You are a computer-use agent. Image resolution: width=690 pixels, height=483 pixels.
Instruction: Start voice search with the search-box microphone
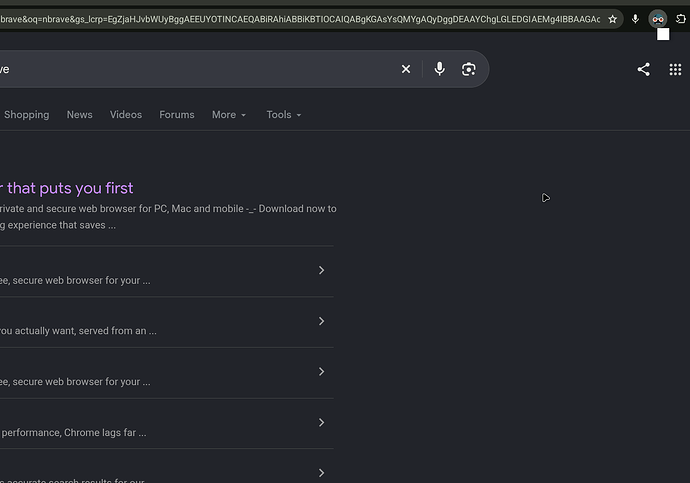click(439, 69)
